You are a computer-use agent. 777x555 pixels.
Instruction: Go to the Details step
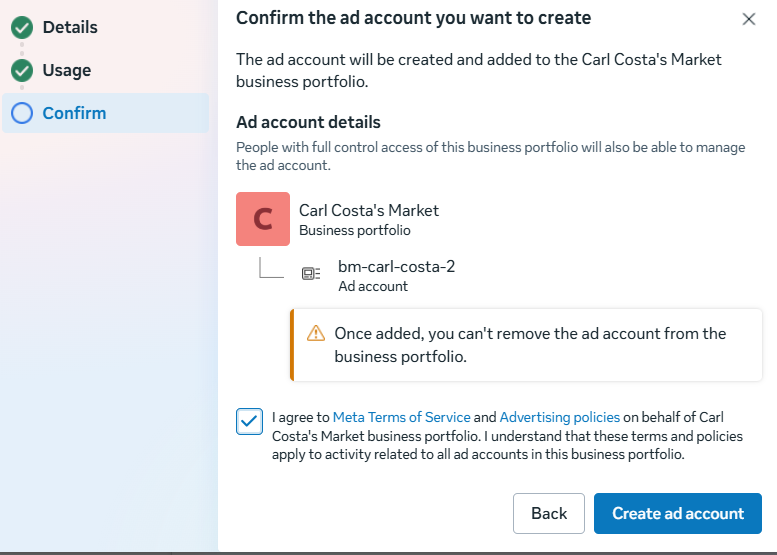(70, 27)
